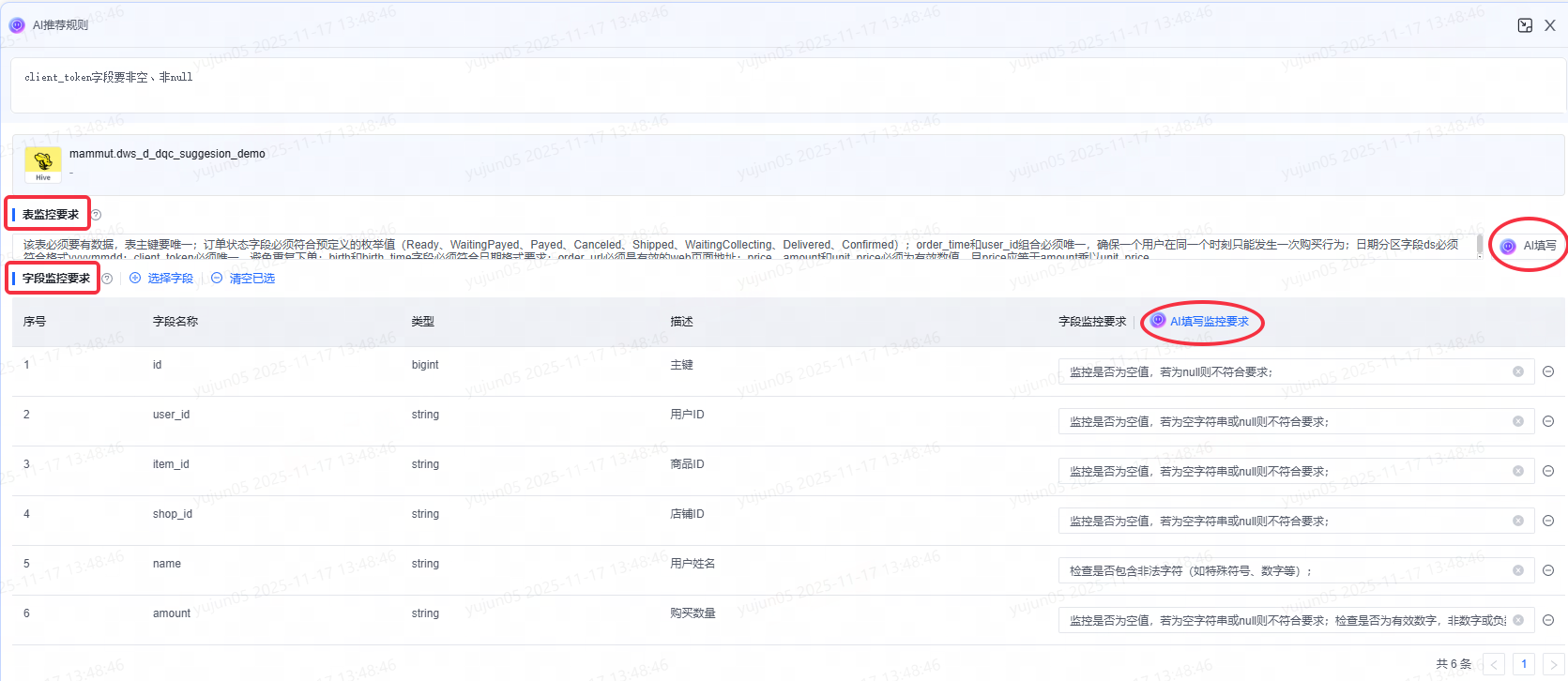
Task: Click the help icon beside 字段监控要求
Action: 107,279
